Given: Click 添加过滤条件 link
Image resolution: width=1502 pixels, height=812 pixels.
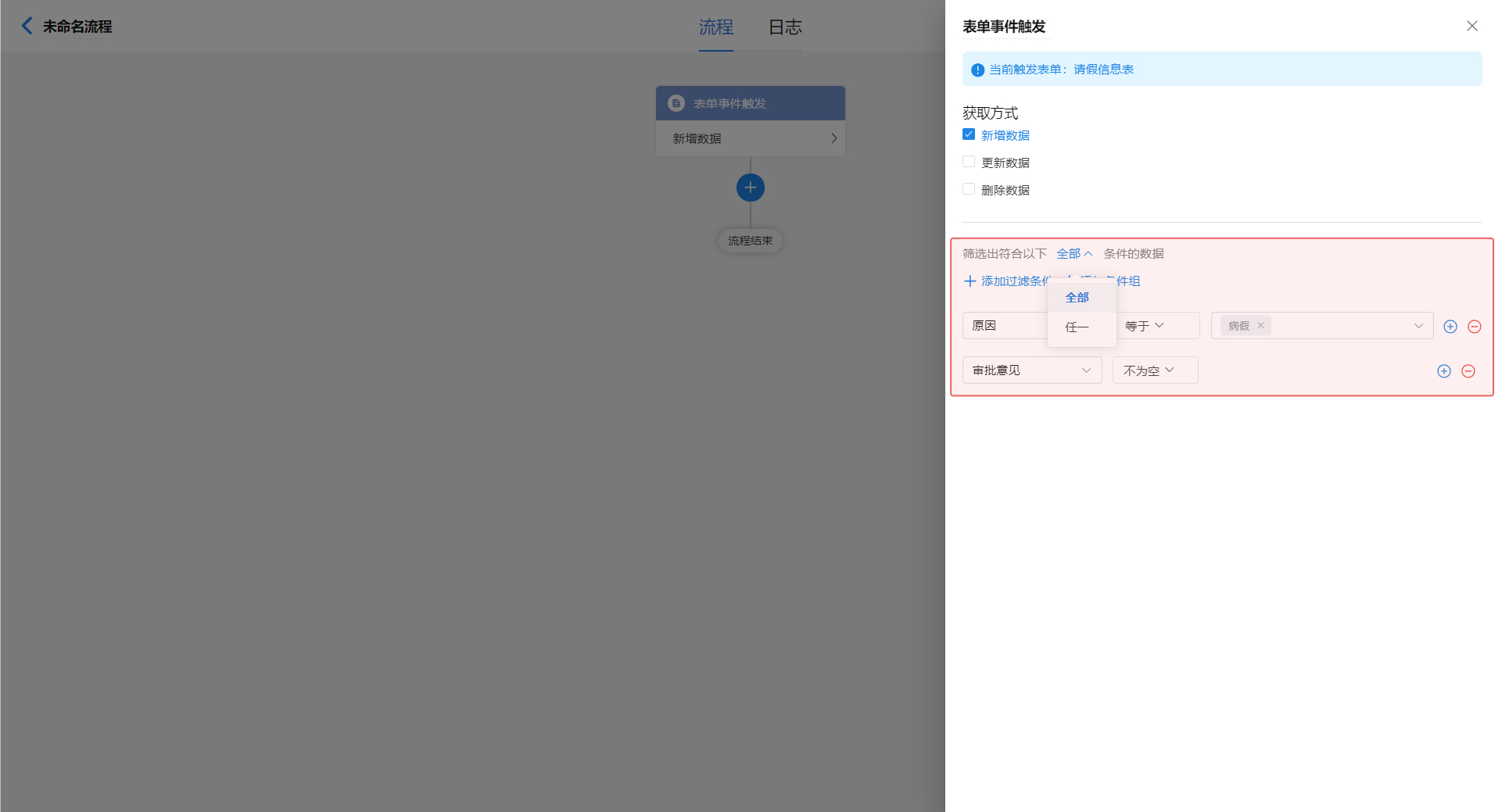Looking at the screenshot, I should point(1007,281).
